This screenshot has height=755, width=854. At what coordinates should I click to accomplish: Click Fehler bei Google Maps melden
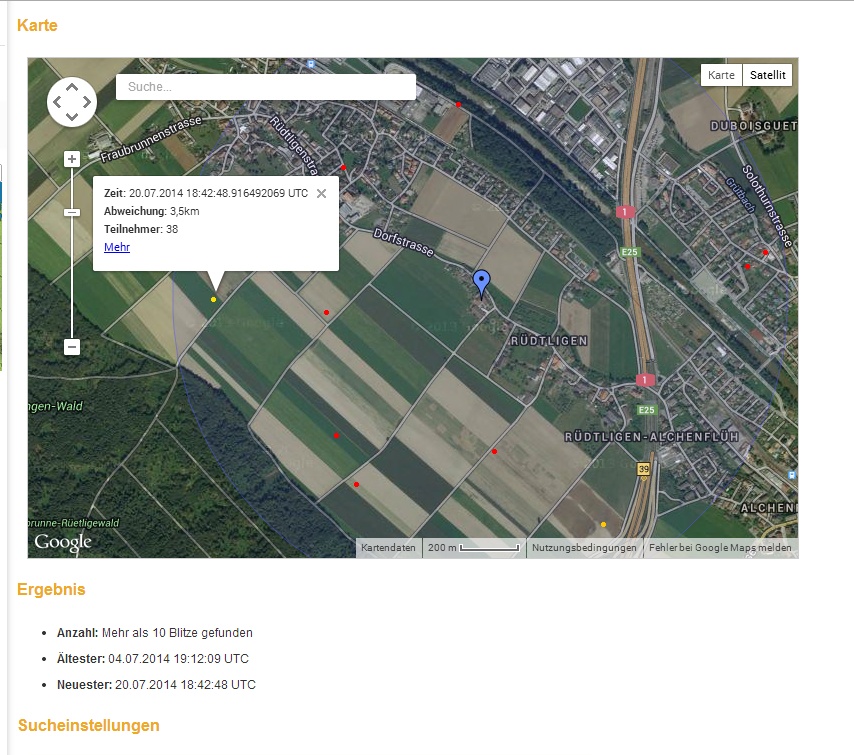720,548
